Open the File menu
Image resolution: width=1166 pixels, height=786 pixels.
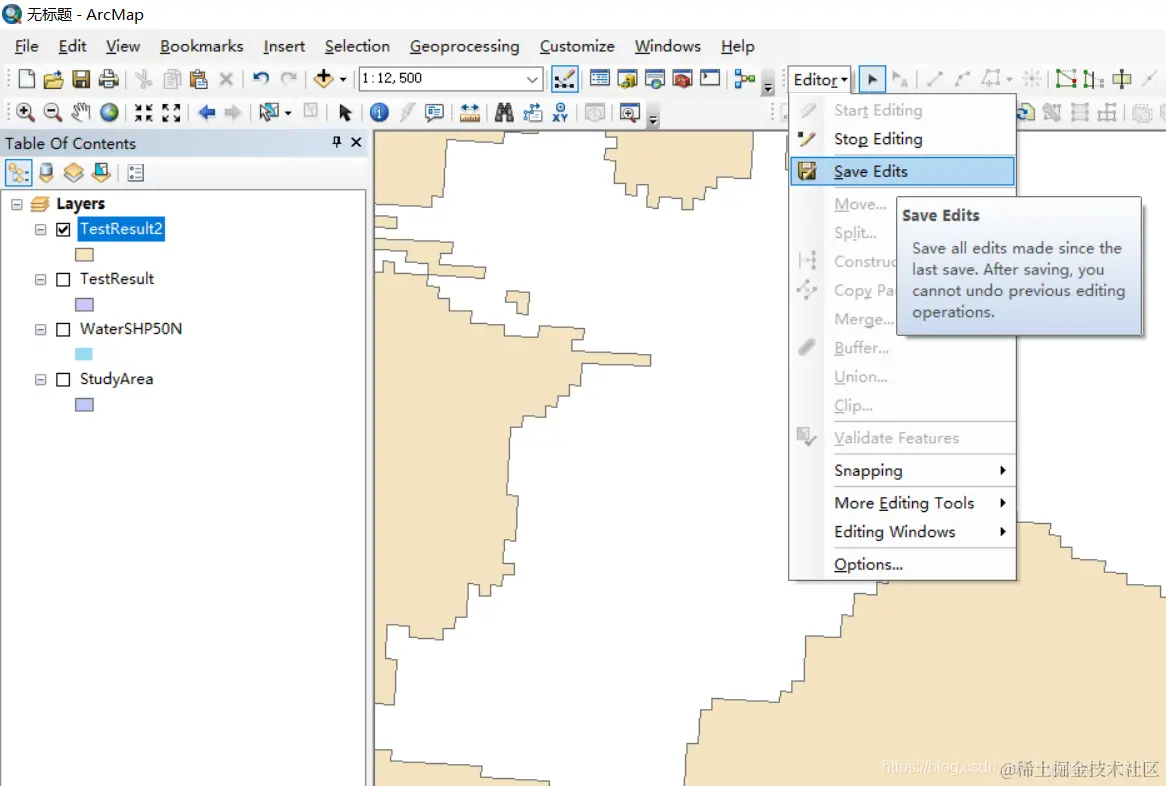26,46
